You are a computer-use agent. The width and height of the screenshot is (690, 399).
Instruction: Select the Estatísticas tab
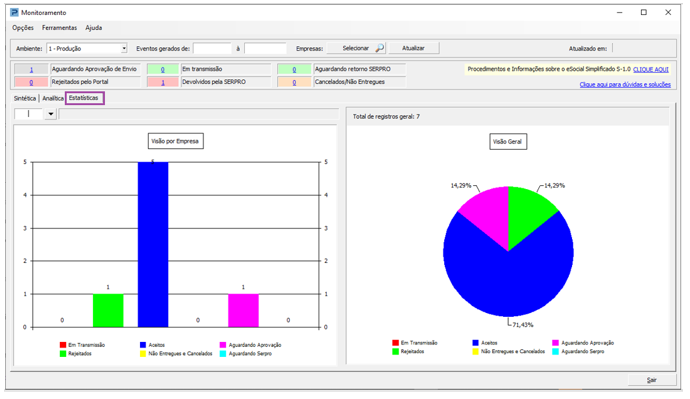coord(84,98)
